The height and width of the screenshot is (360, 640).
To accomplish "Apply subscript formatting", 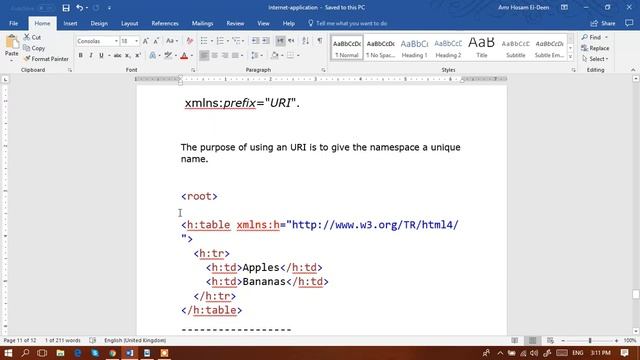I will point(128,56).
